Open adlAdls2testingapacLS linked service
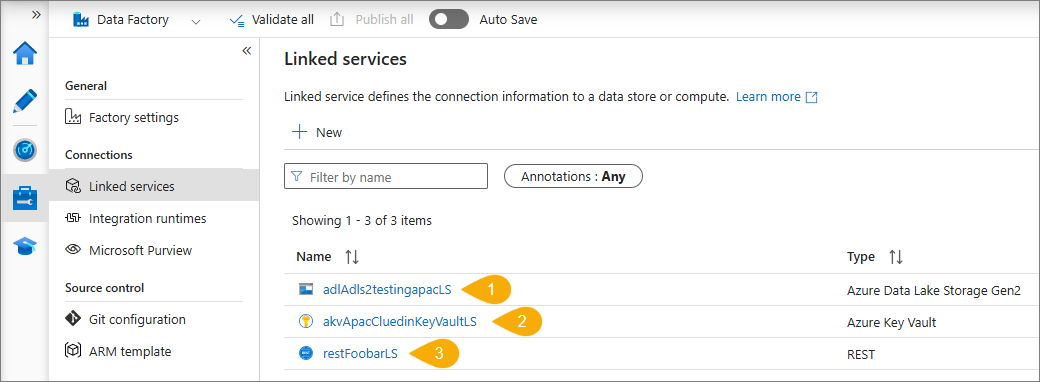 click(387, 290)
